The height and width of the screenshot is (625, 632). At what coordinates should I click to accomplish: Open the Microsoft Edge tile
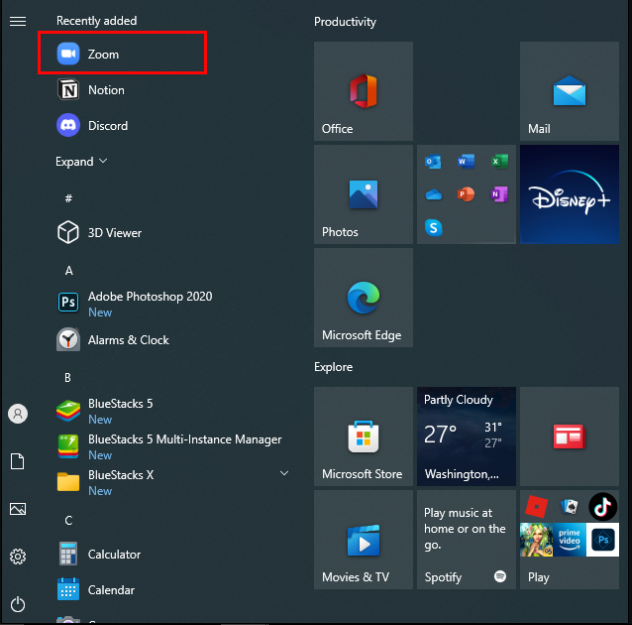[x=363, y=297]
